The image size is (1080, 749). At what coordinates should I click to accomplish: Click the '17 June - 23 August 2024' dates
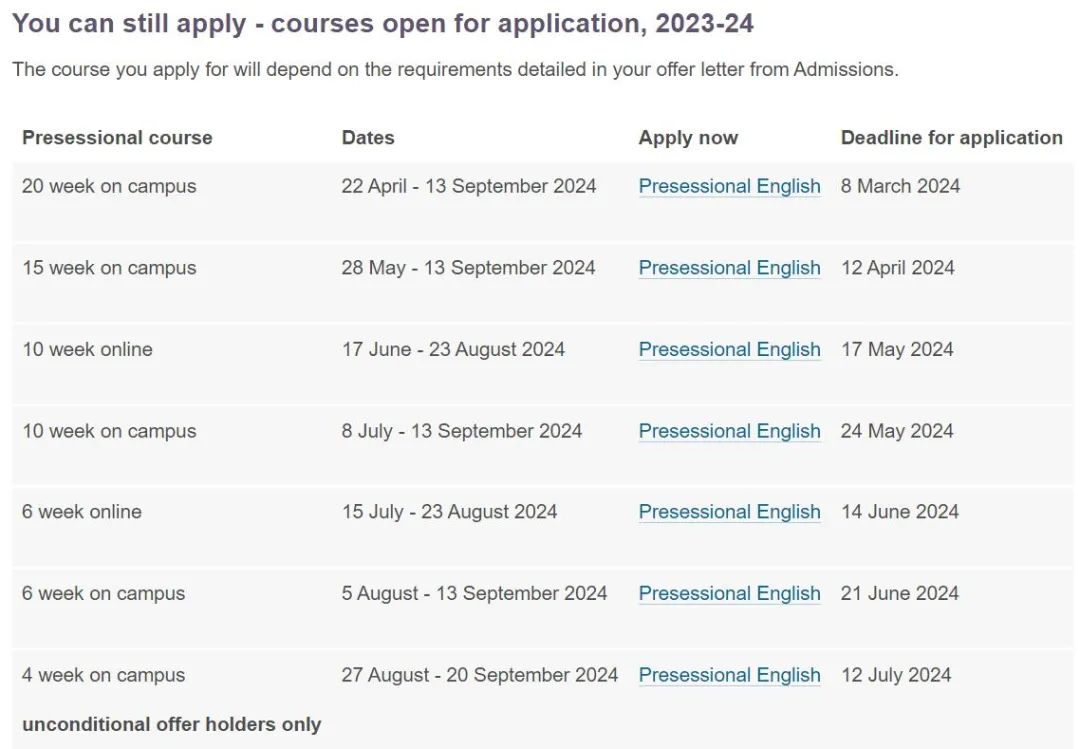(453, 349)
